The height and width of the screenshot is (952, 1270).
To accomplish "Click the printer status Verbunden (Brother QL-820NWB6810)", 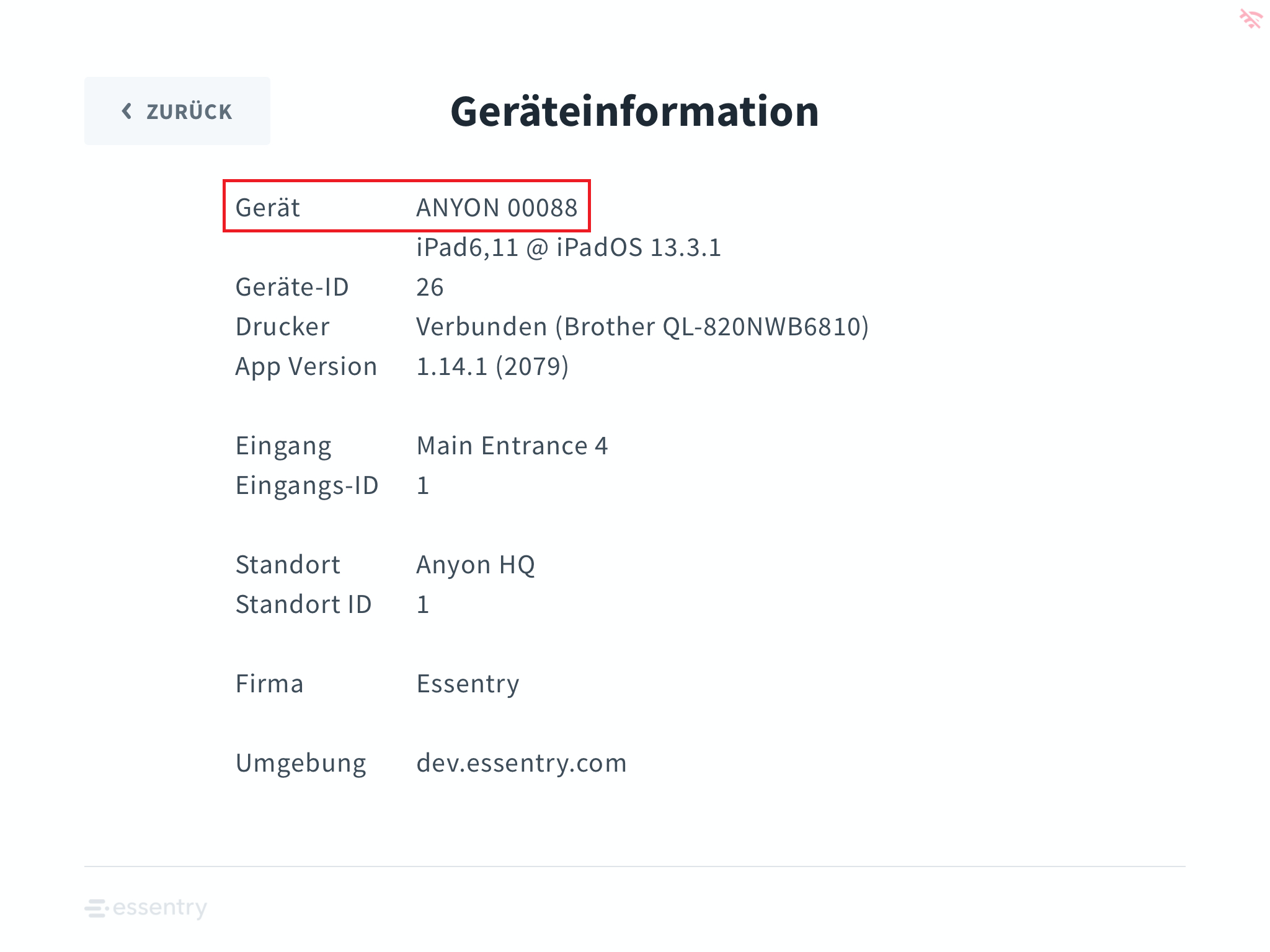I will pyautogui.click(x=642, y=327).
